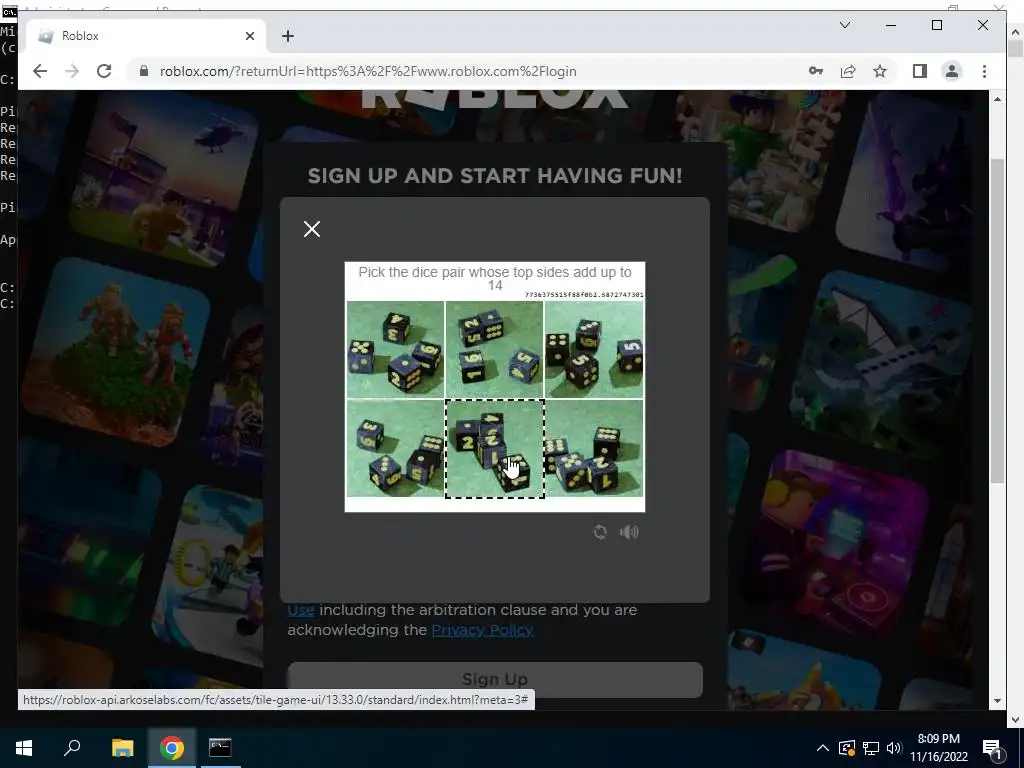Screen dimensions: 1024x768
Task: Select the highlighted bottom-middle dice tile
Action: pos(494,449)
